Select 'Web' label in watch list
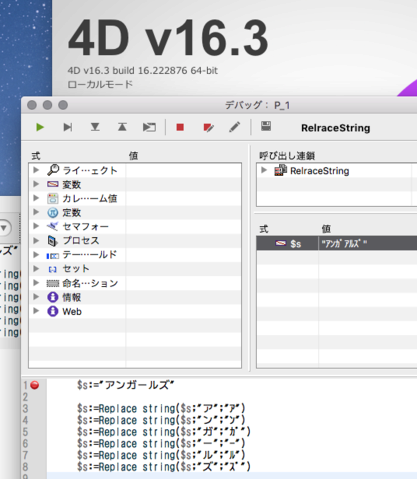The width and height of the screenshot is (417, 479). pyautogui.click(x=72, y=312)
